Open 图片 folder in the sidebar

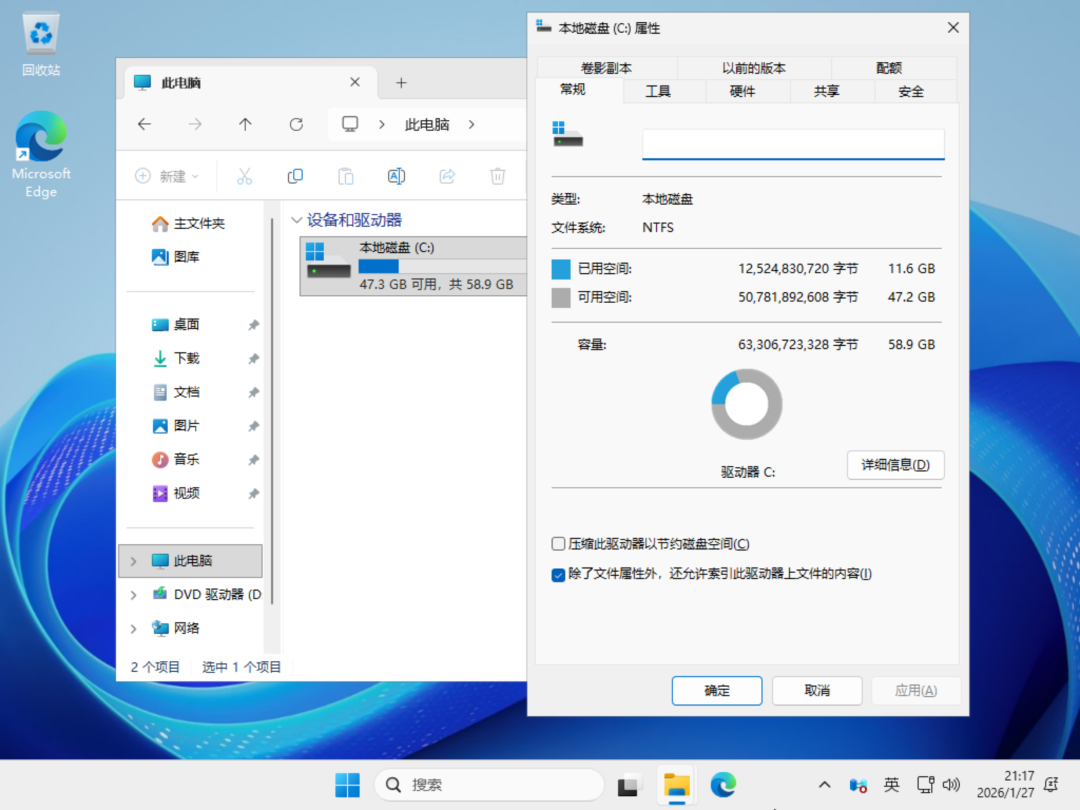pos(176,426)
